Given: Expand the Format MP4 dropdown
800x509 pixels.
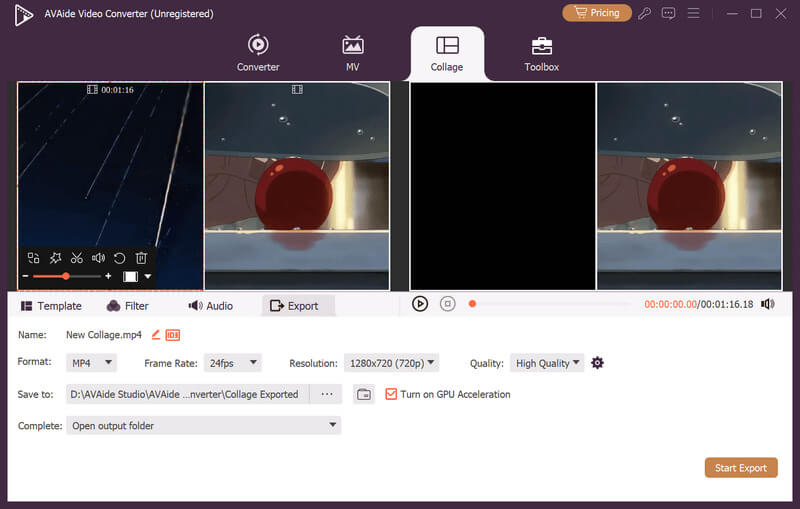Looking at the screenshot, I should click(92, 363).
